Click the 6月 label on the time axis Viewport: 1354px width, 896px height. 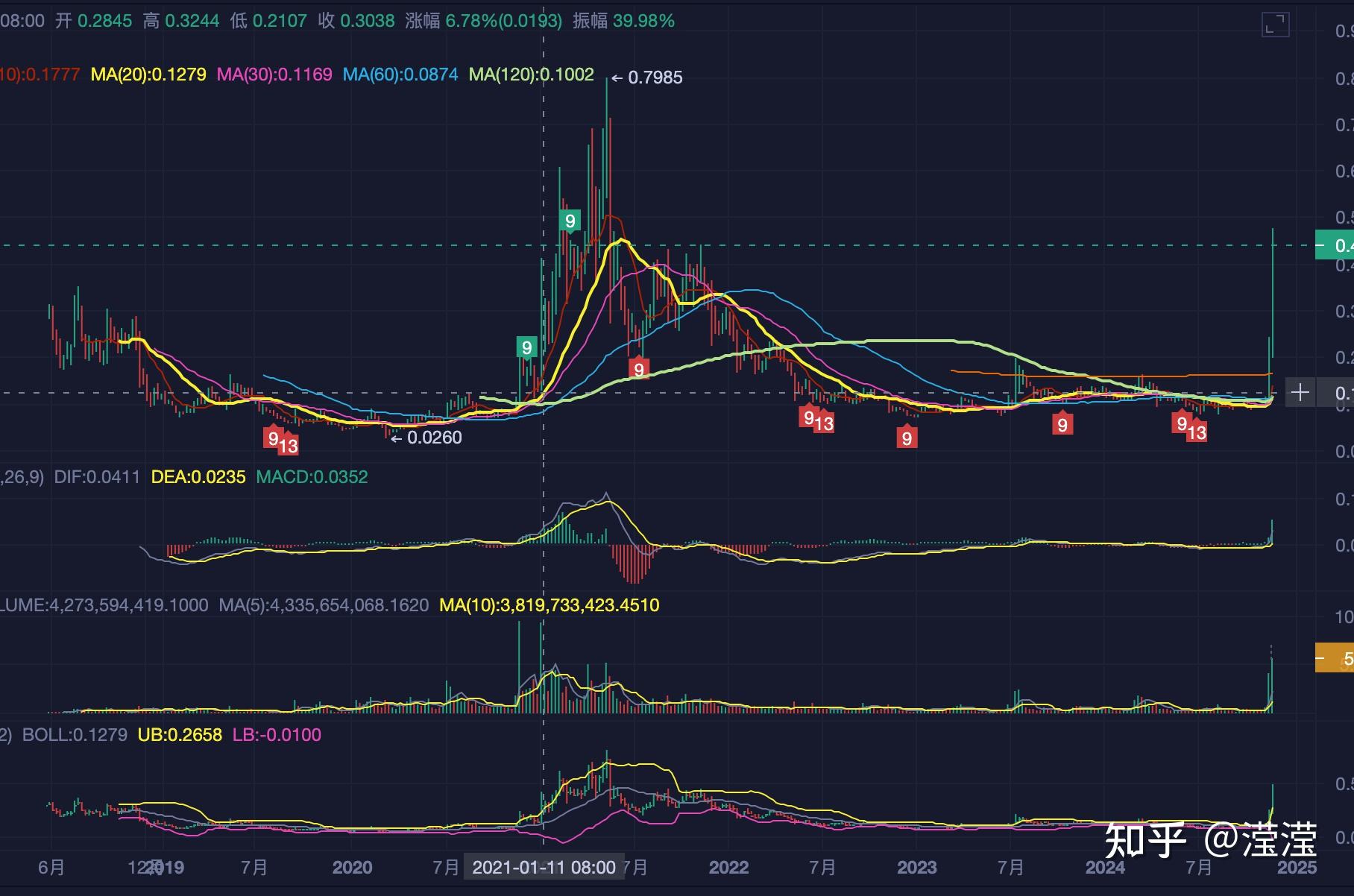pyautogui.click(x=51, y=867)
